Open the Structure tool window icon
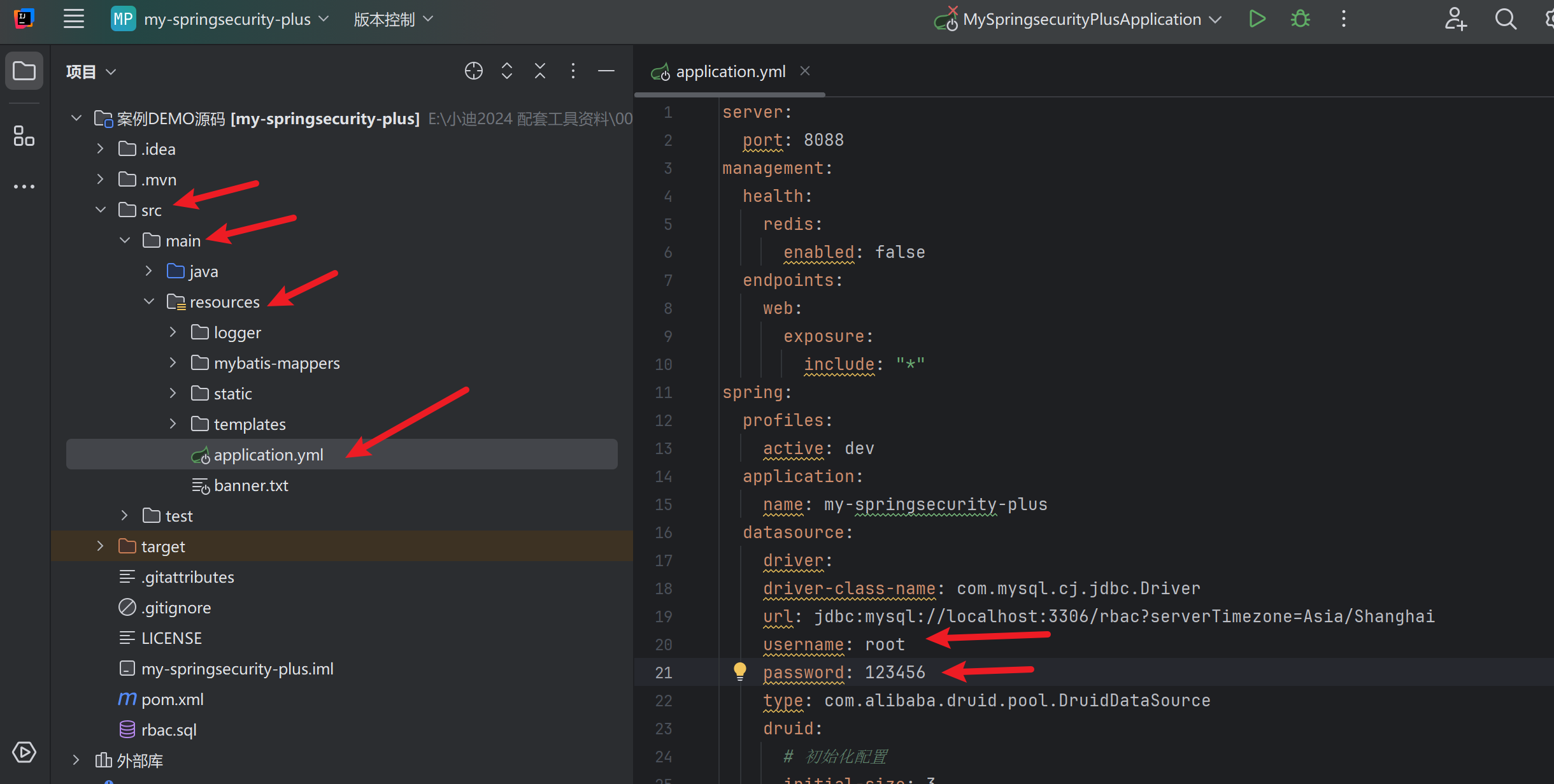The image size is (1554, 784). pos(24,136)
